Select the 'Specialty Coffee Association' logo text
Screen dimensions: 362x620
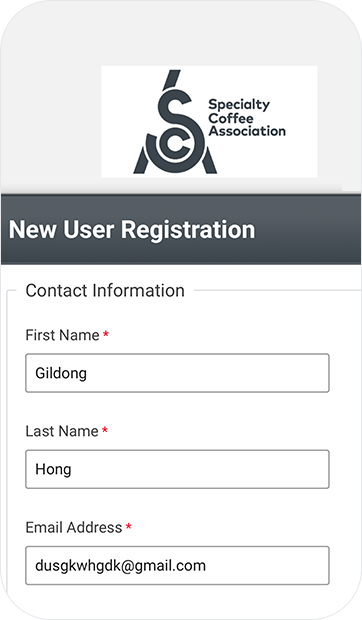(x=247, y=118)
